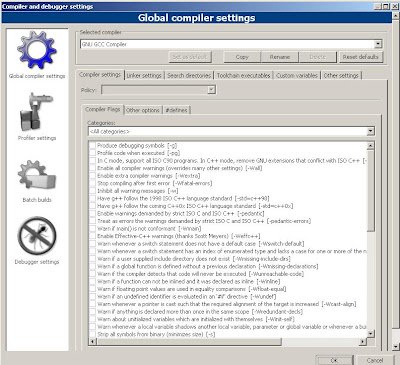Enable the [-Wcast-align] warning

92,304
